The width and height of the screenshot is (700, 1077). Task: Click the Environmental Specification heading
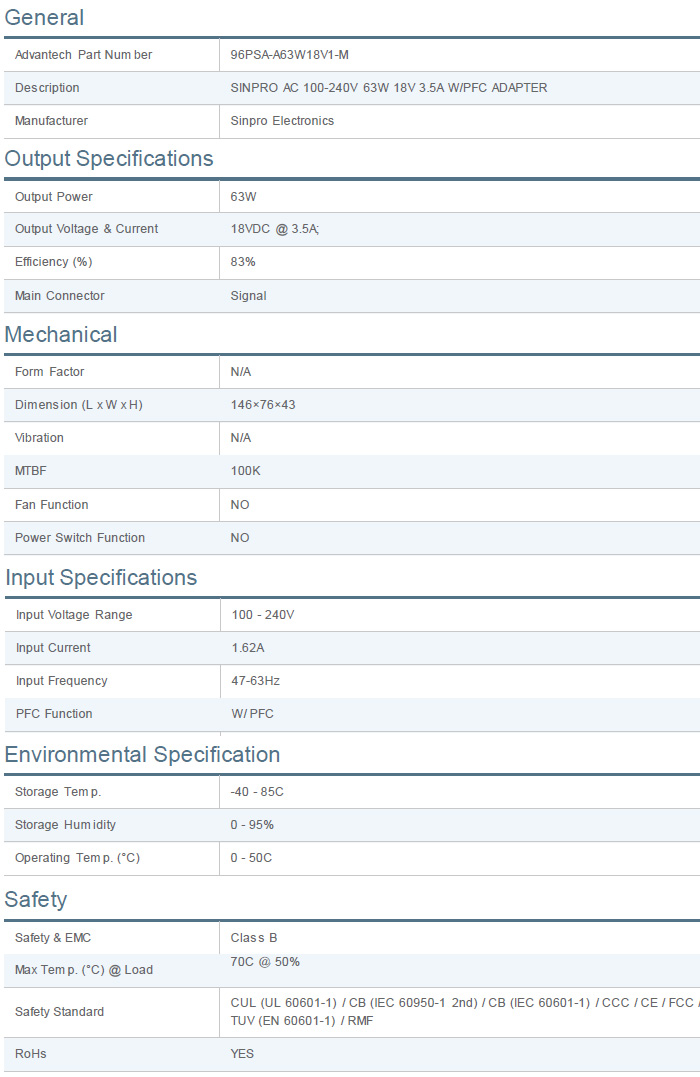pos(142,754)
